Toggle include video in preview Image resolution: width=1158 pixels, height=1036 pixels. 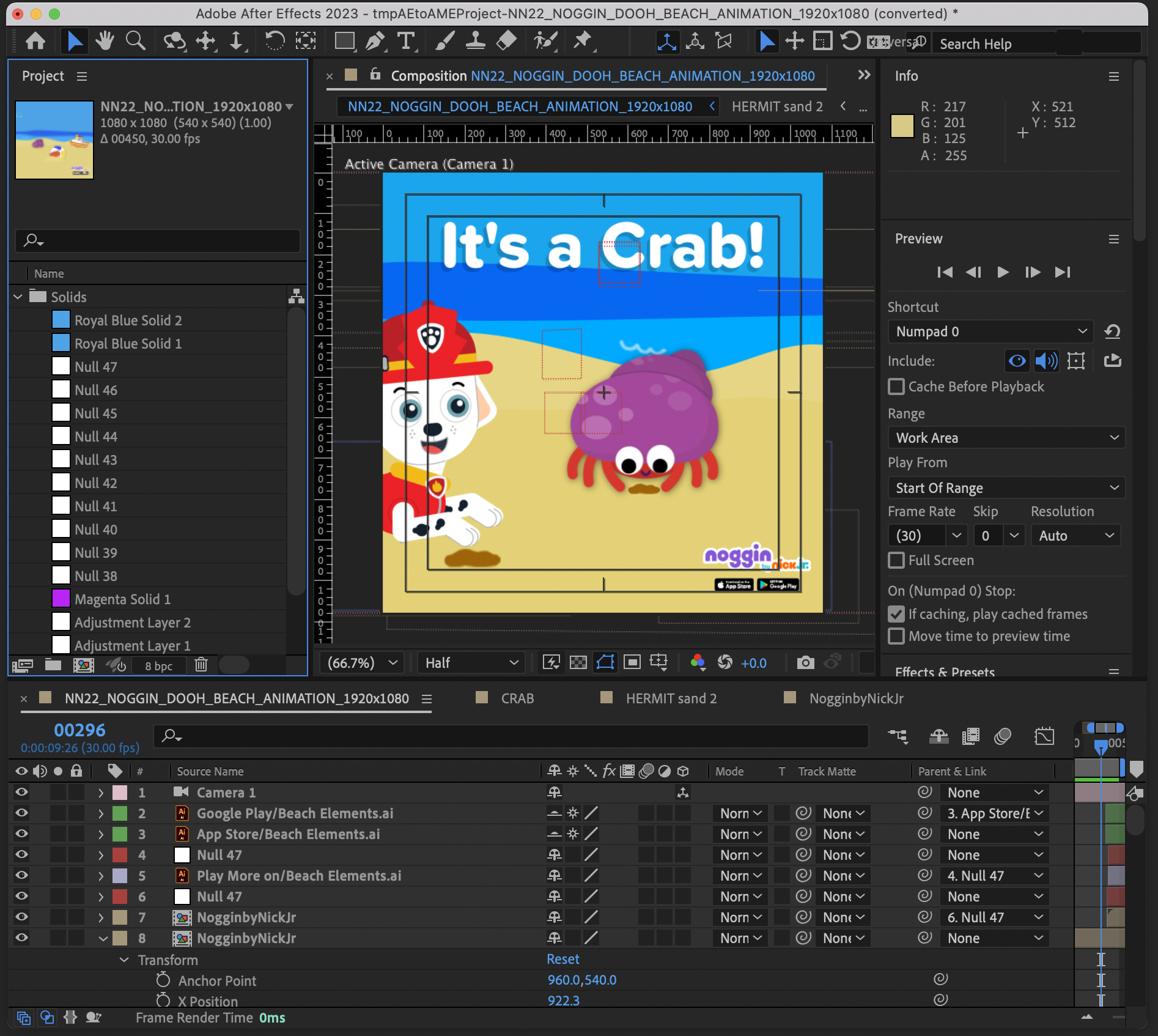pyautogui.click(x=1017, y=361)
